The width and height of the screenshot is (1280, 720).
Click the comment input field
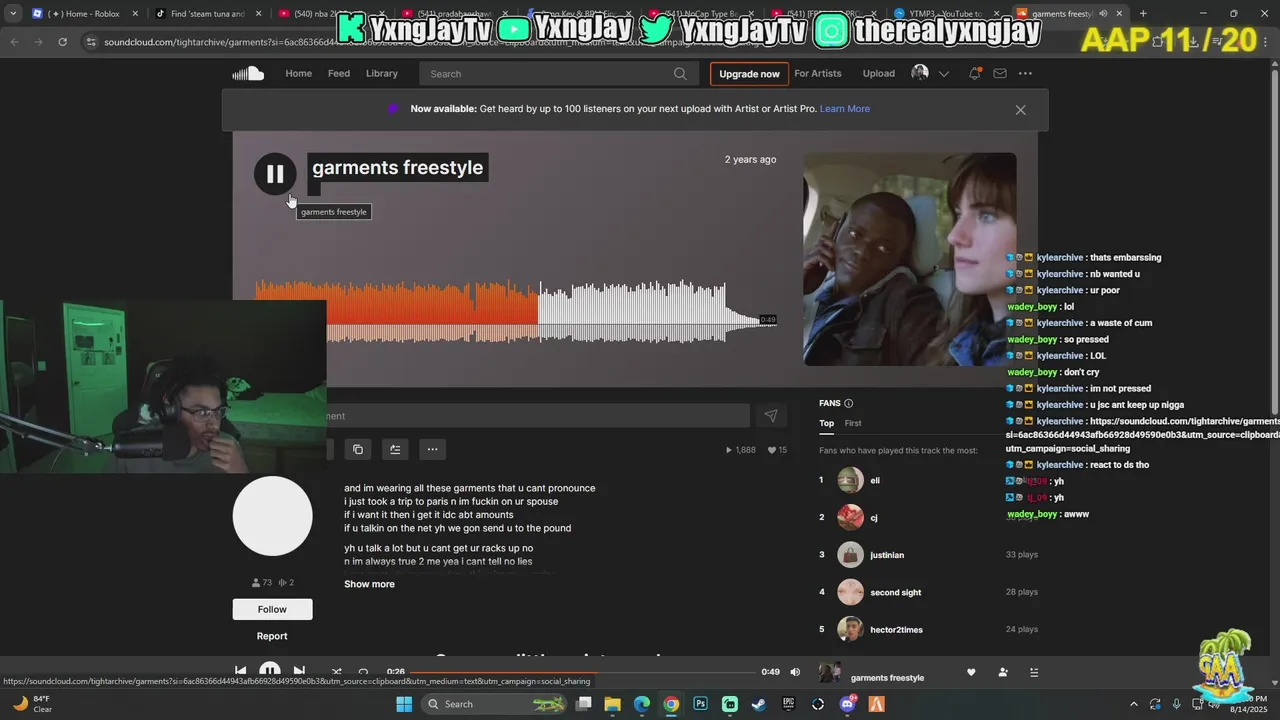(x=538, y=416)
